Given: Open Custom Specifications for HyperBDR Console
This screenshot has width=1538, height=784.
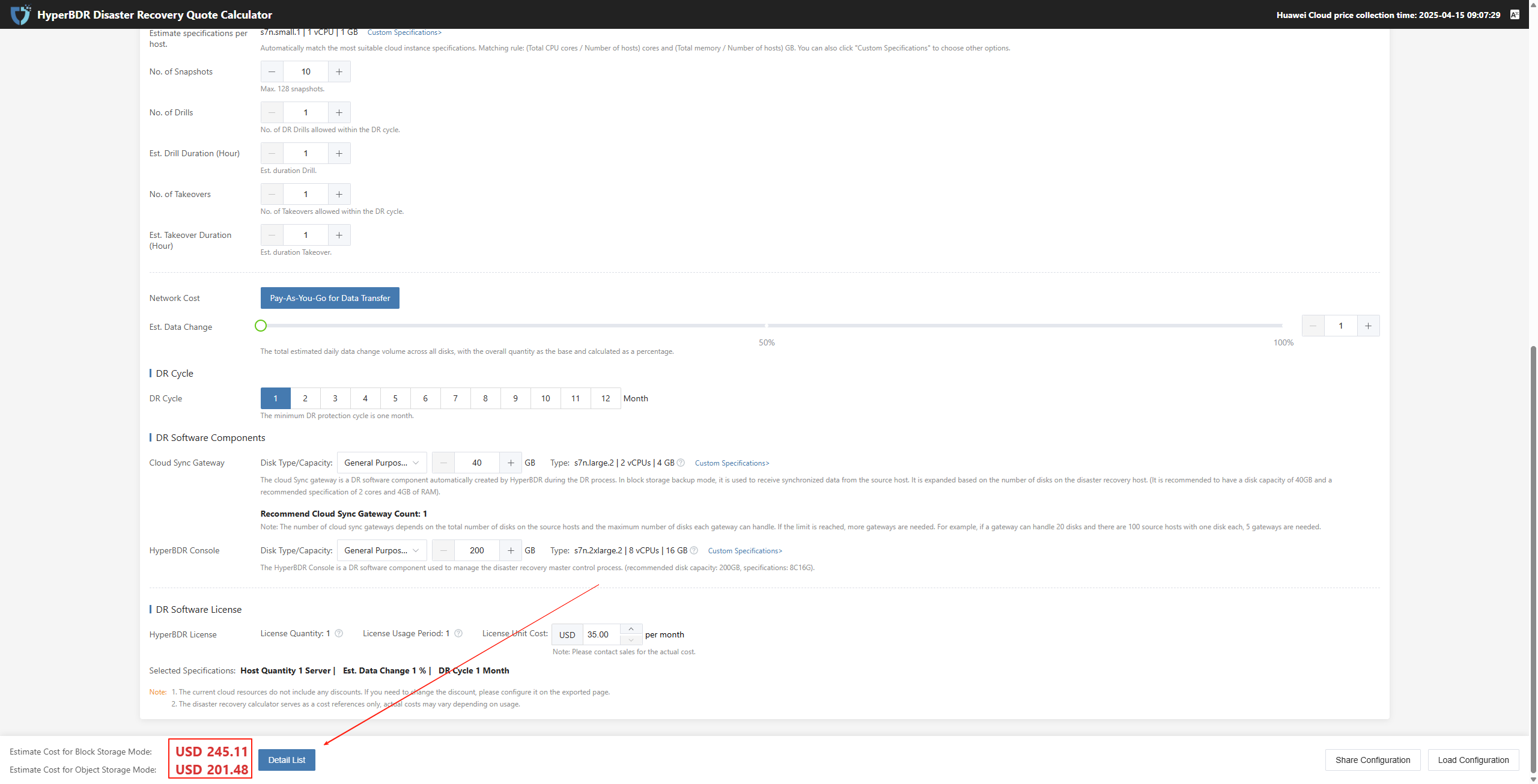Looking at the screenshot, I should coord(745,550).
